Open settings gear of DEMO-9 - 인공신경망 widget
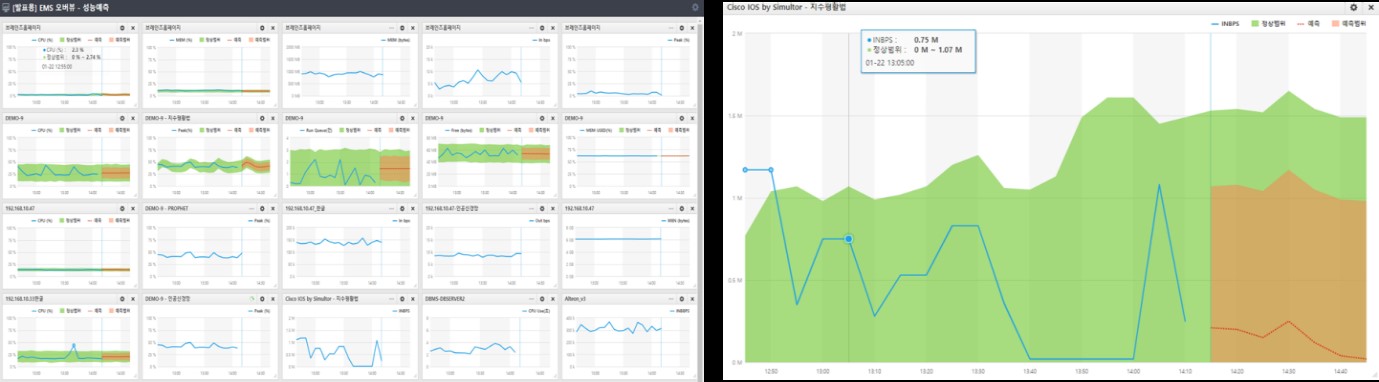The width and height of the screenshot is (1379, 382). (x=261, y=298)
